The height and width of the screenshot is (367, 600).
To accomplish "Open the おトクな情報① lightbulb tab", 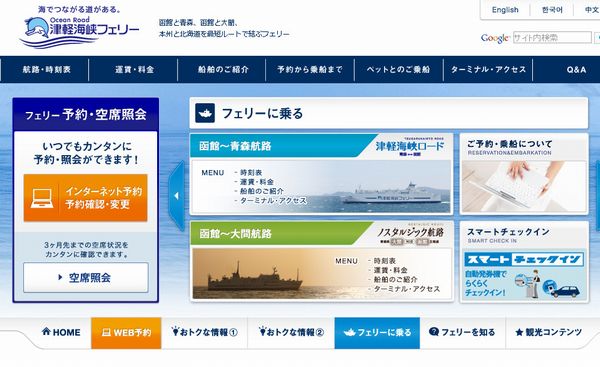I will [204, 332].
